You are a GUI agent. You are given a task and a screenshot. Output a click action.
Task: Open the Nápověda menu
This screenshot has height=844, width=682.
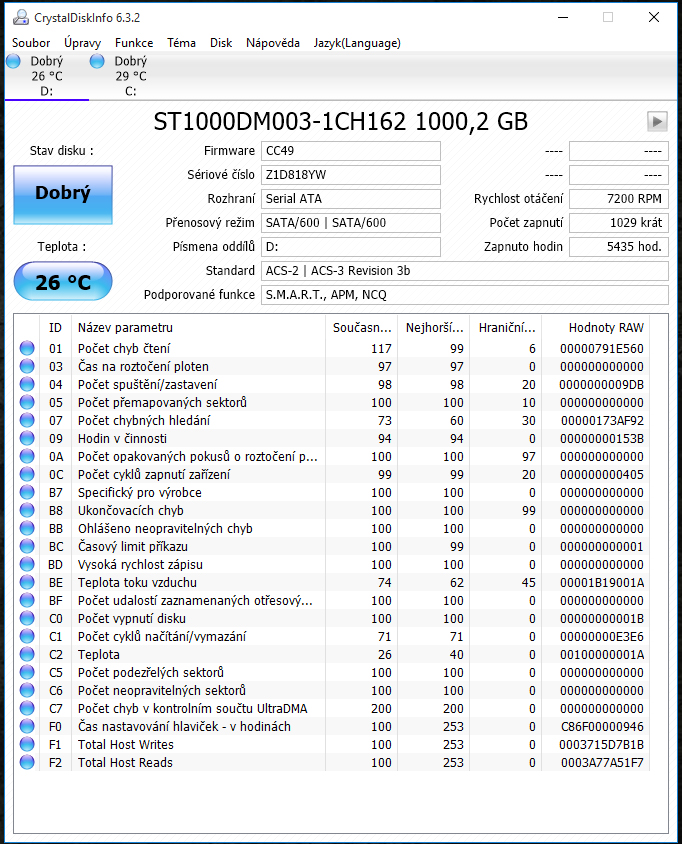(273, 43)
